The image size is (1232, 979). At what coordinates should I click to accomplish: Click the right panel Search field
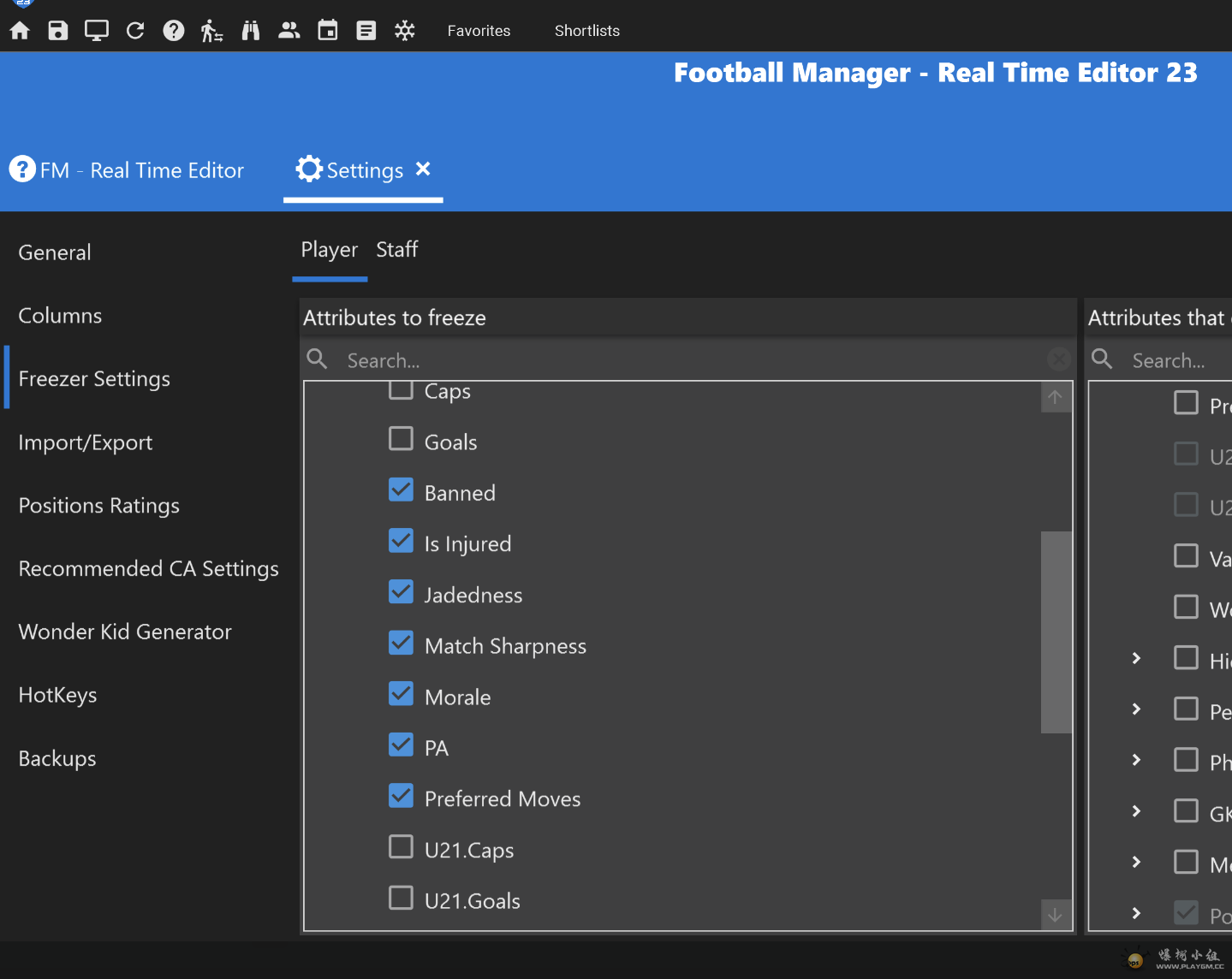click(1180, 360)
